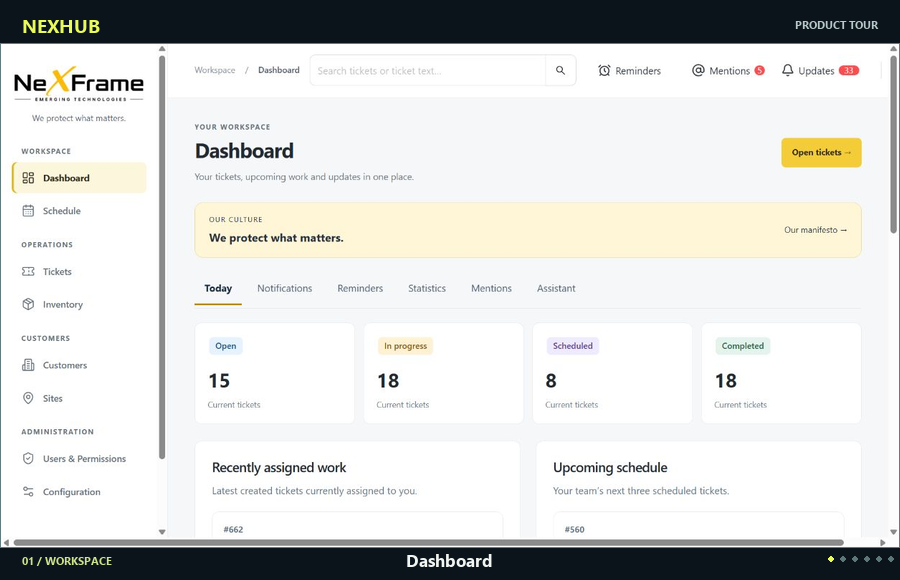The height and width of the screenshot is (580, 900).
Task: Click the horizontal scrollbar thumb
Action: pyautogui.click(x=429, y=542)
